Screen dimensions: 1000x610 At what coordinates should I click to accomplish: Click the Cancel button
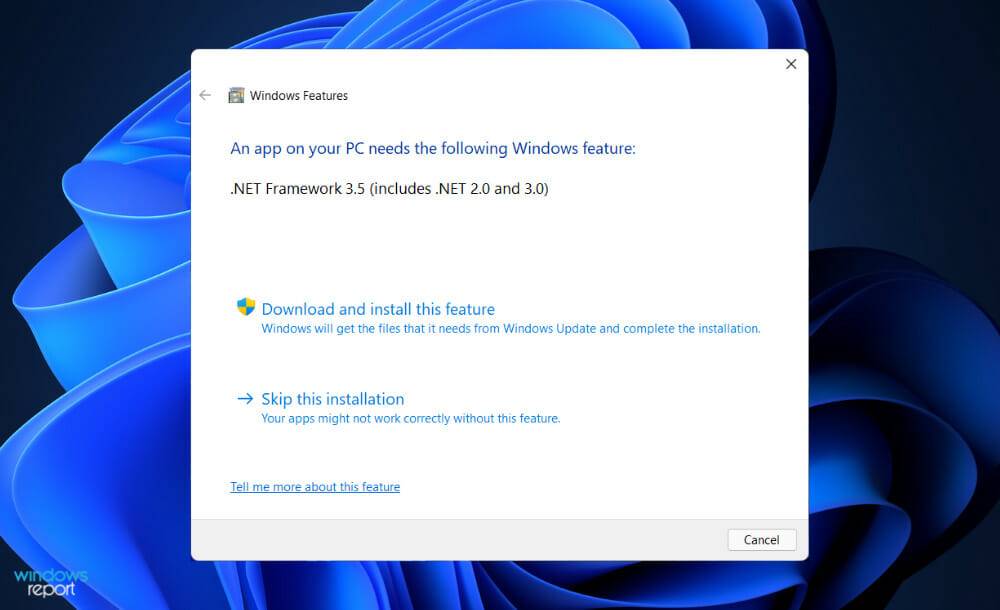(x=761, y=540)
